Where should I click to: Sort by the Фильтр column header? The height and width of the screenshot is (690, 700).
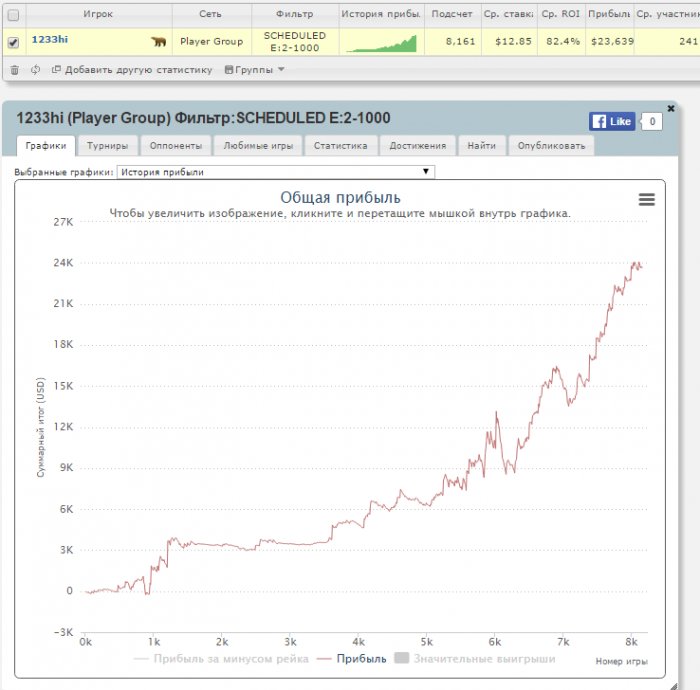[295, 14]
